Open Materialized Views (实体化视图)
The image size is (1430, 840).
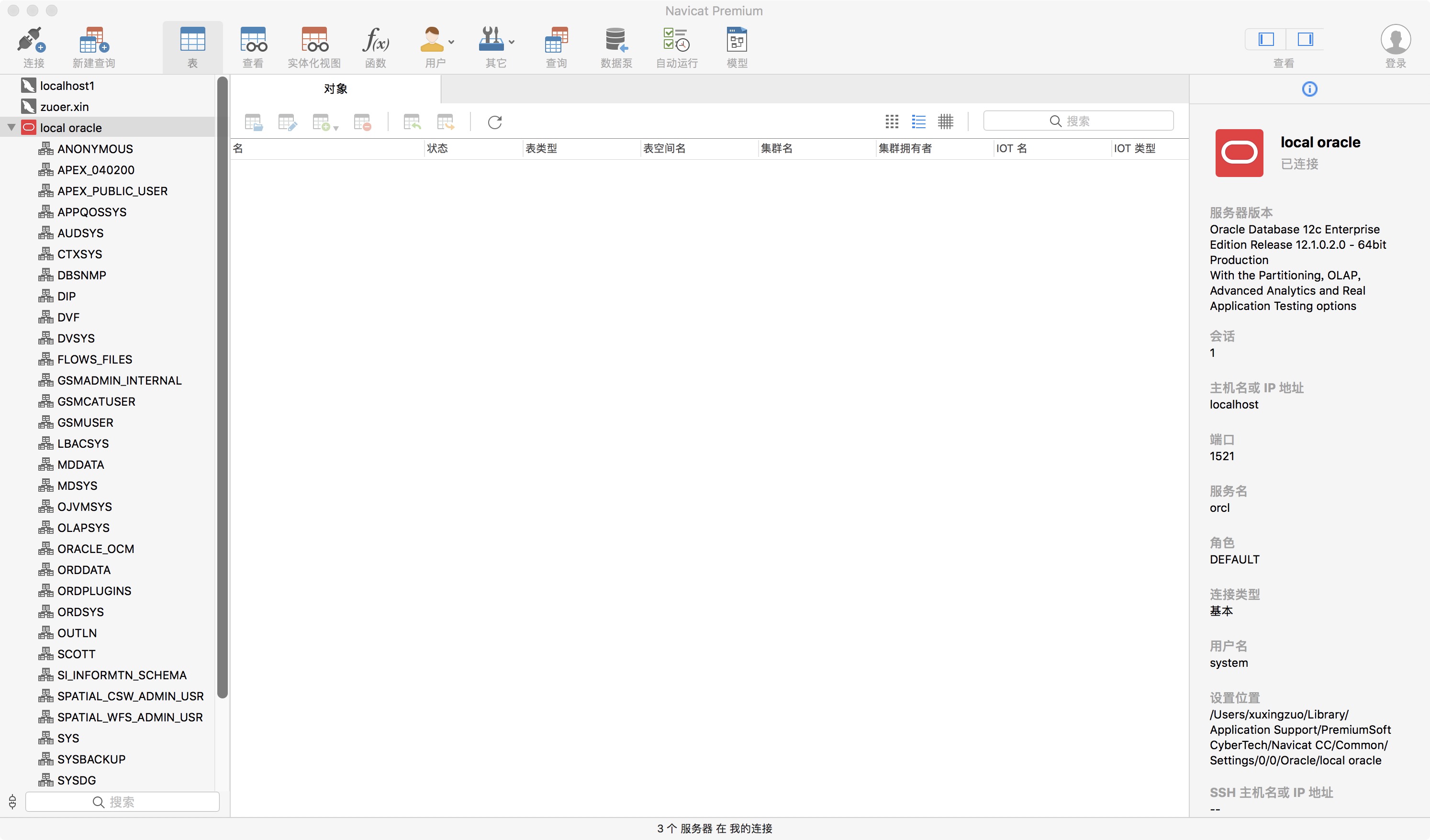point(314,40)
